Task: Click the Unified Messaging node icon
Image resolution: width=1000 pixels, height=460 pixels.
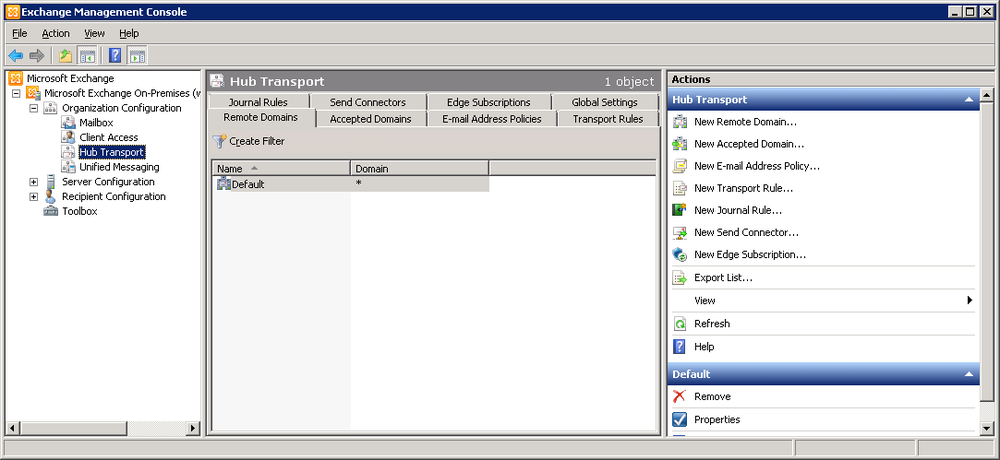Action: 68,167
